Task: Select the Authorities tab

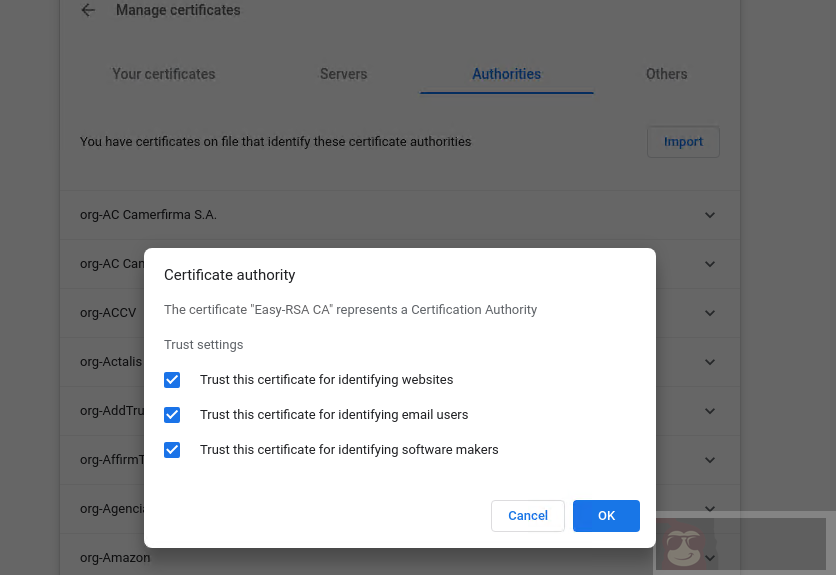Action: click(x=506, y=74)
